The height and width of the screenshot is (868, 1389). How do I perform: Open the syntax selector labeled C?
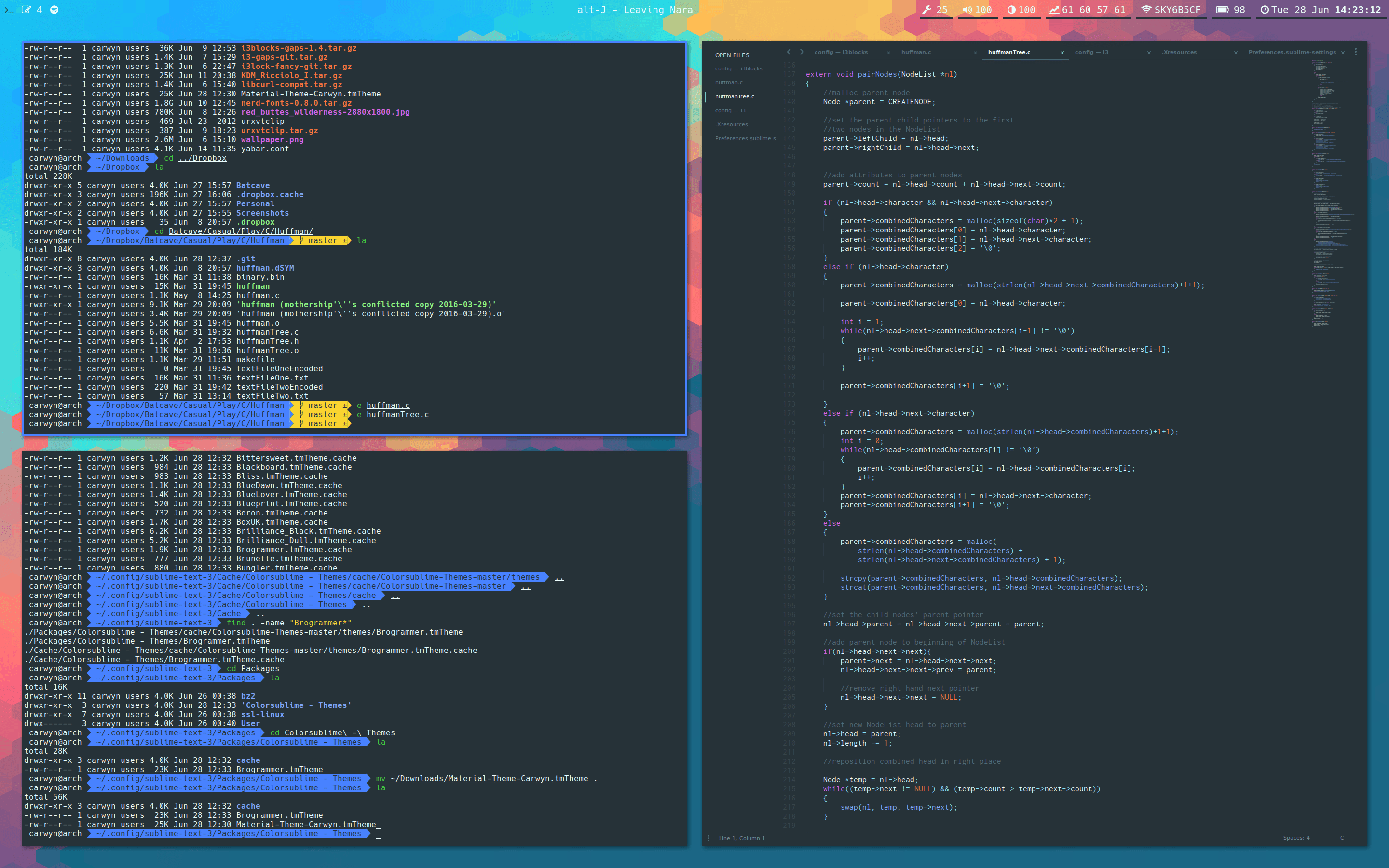pyautogui.click(x=1342, y=838)
